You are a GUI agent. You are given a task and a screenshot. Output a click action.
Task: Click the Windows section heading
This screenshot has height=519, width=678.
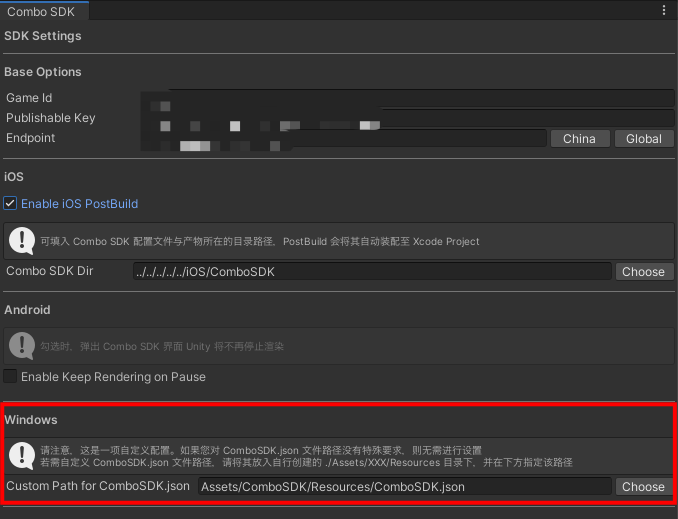(x=31, y=420)
